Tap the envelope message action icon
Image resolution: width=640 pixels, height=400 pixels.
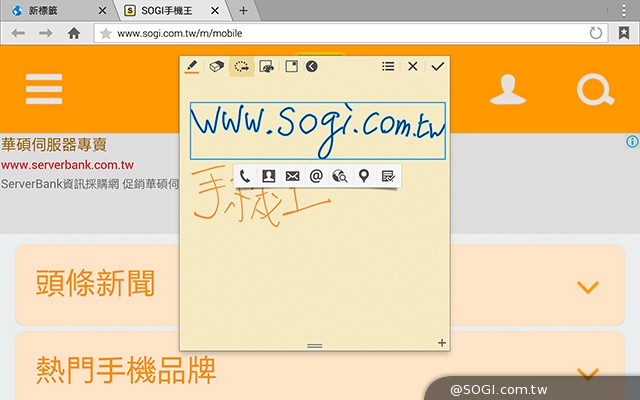(x=292, y=176)
